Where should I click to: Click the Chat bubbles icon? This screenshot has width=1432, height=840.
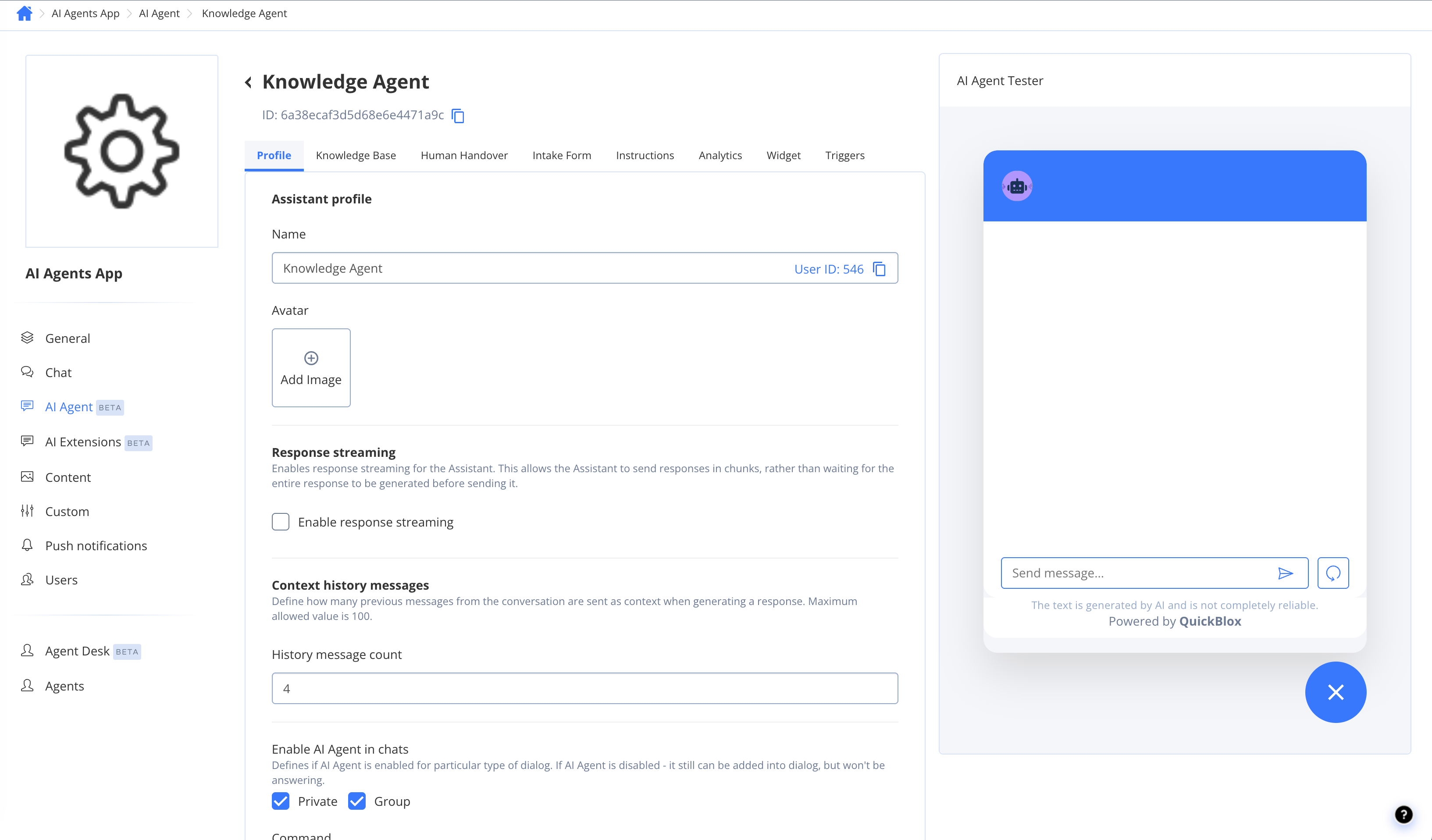pos(27,372)
